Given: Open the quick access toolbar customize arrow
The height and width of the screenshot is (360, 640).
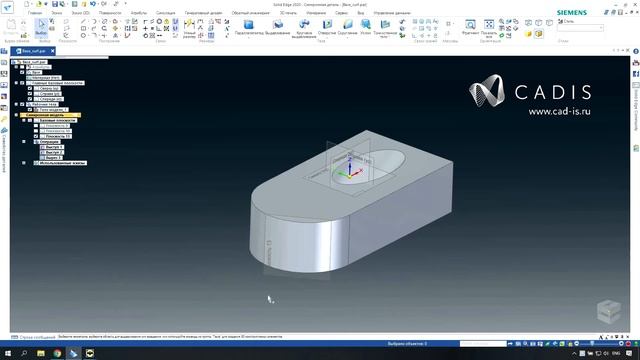Looking at the screenshot, I should (x=126, y=4).
